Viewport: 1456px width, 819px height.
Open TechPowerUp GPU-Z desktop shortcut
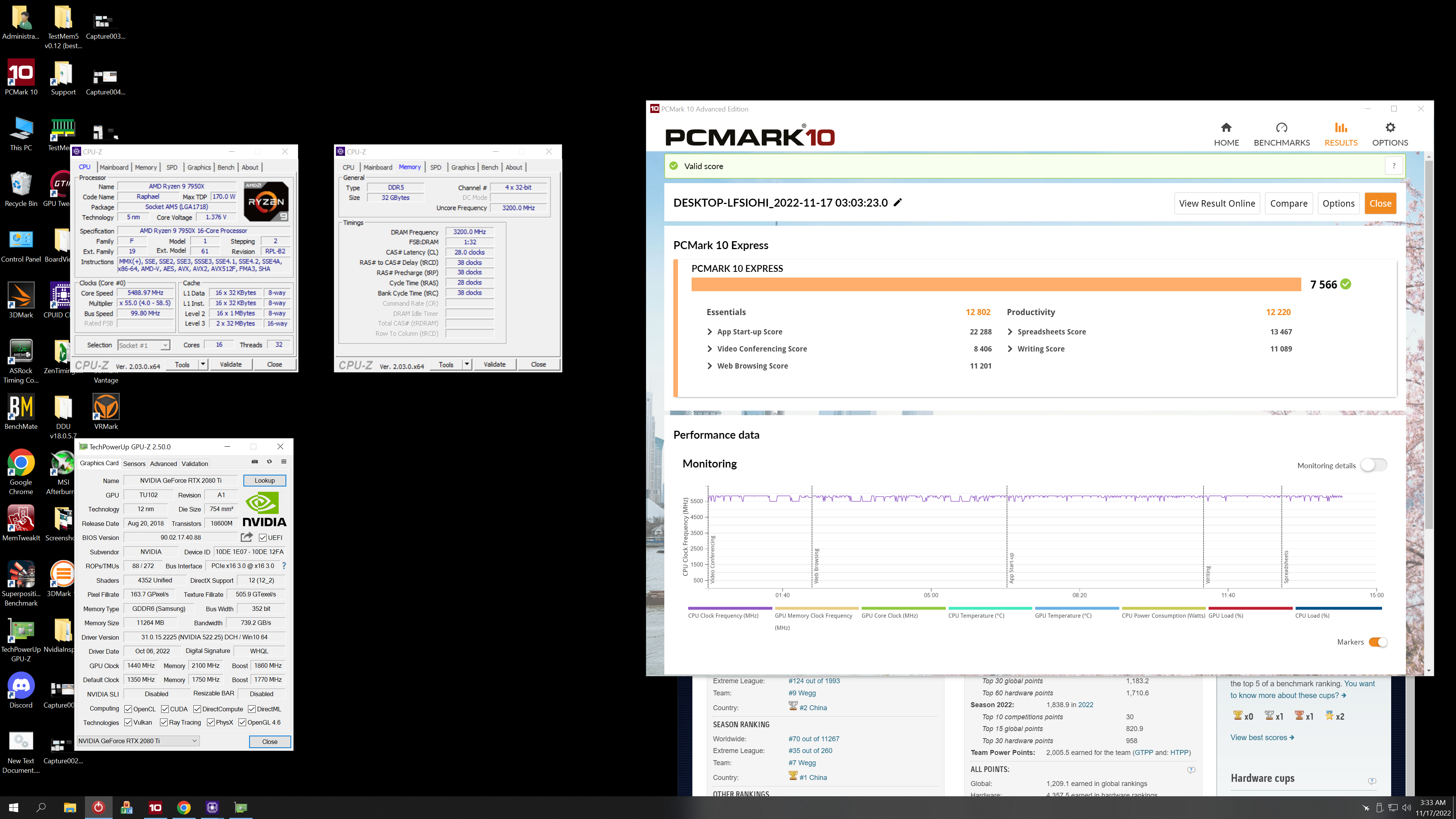point(21,640)
